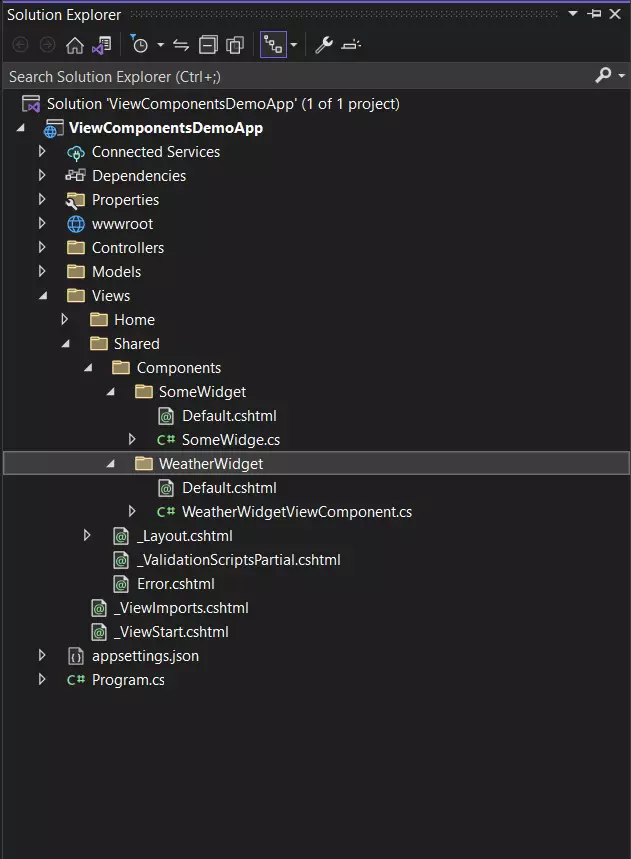
Task: Collapse the WeatherWidget folder
Action: click(x=111, y=464)
